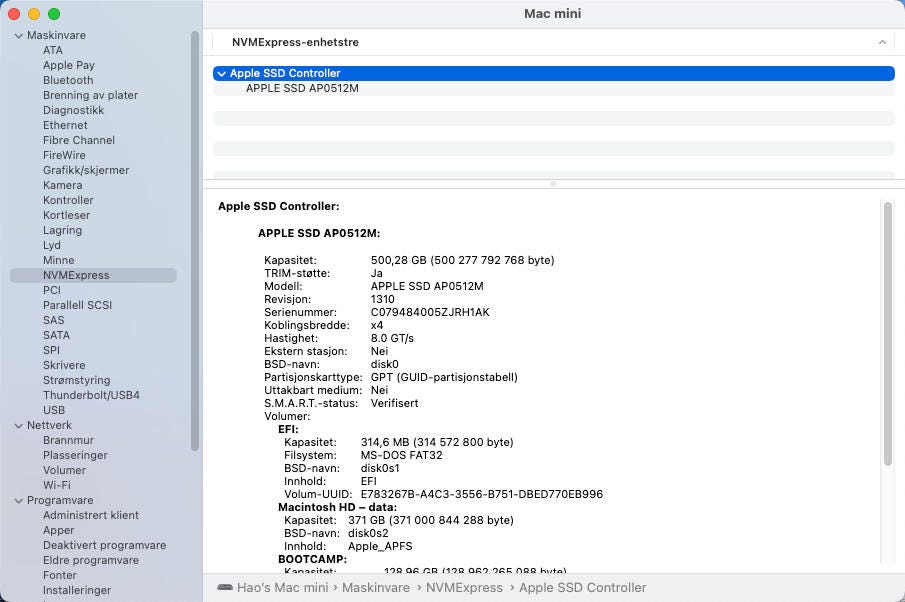This screenshot has width=905, height=602.
Task: Collapse the Programvare section in sidebar
Action: [18, 501]
